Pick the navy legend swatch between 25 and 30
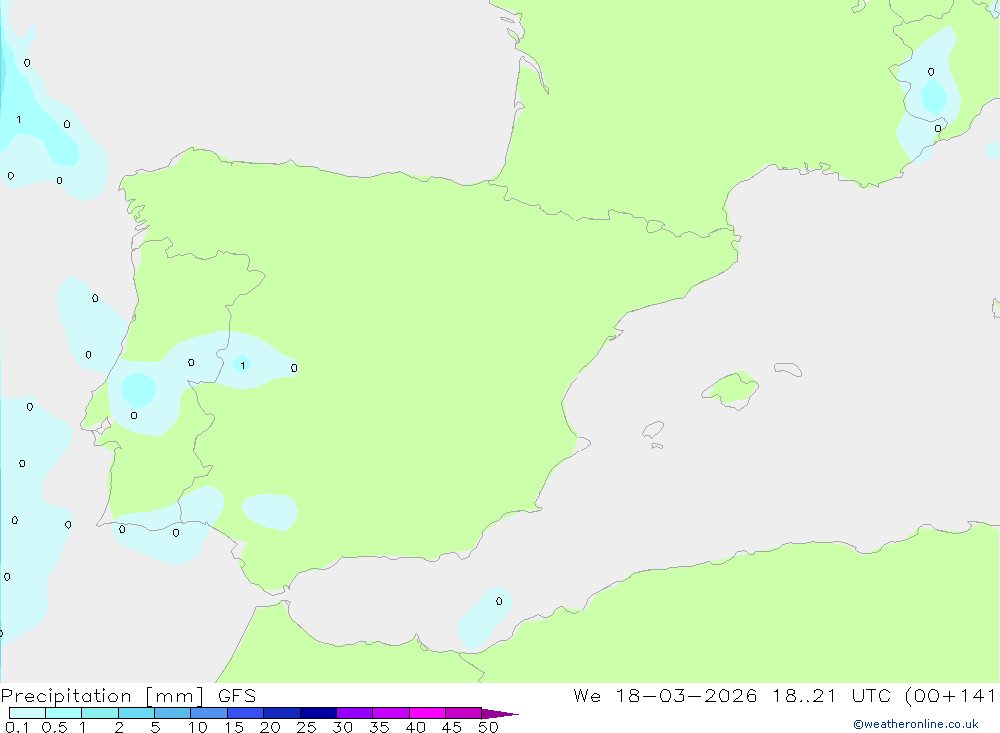Screen dimensions: 1000x733 pos(318,713)
